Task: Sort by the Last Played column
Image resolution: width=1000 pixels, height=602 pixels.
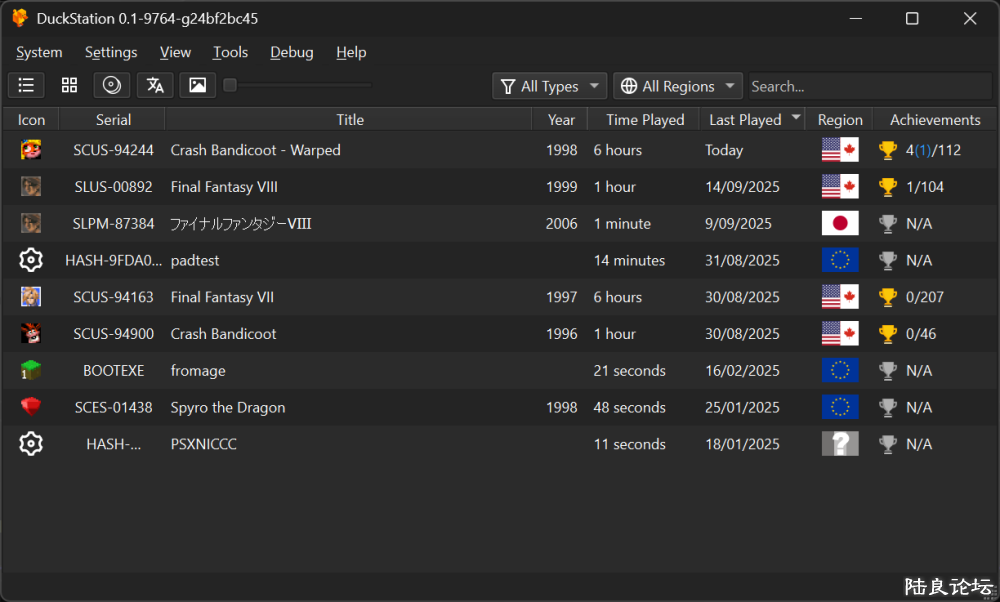Action: (745, 120)
